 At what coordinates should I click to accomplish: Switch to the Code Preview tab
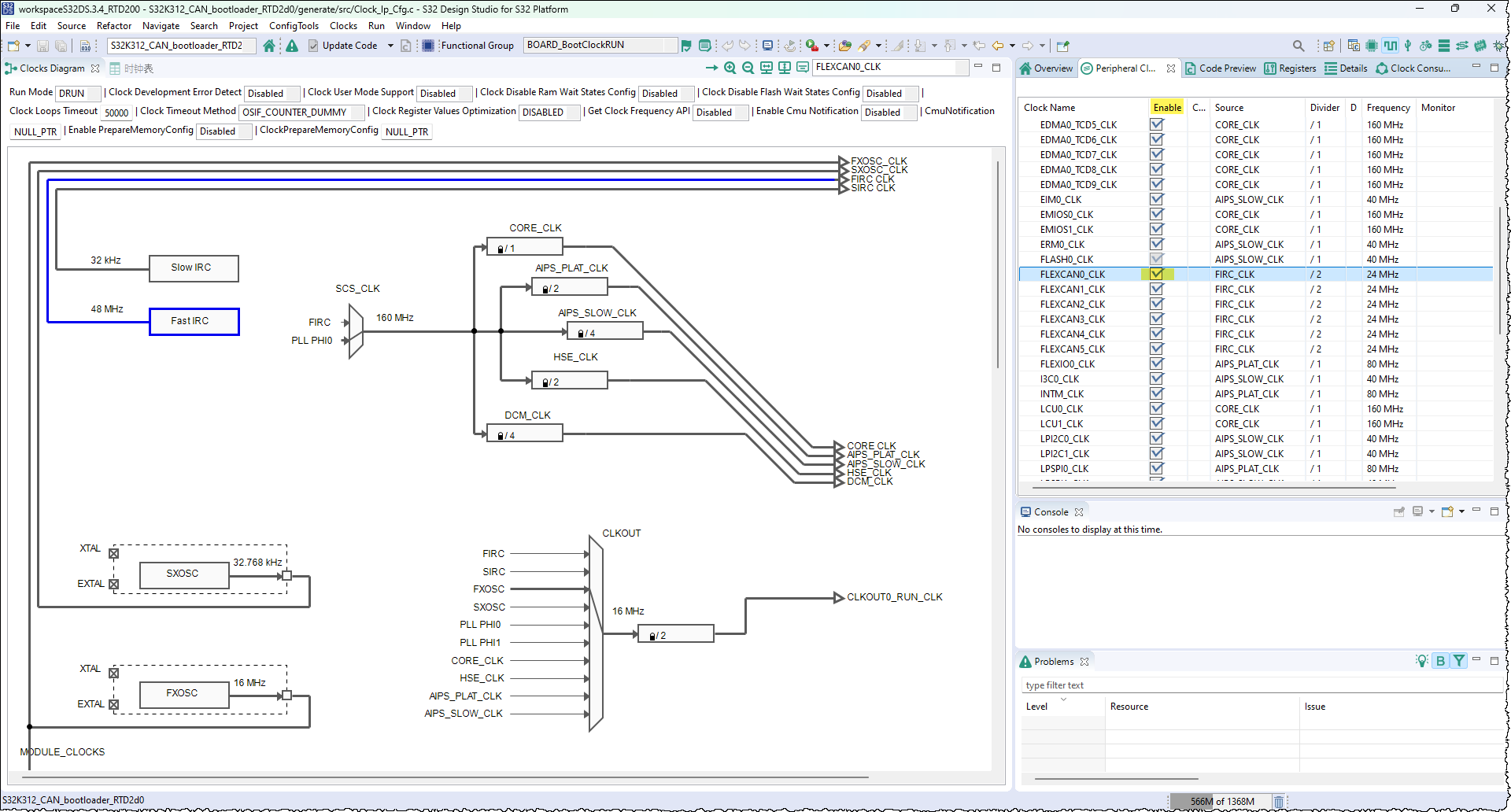[x=1220, y=68]
